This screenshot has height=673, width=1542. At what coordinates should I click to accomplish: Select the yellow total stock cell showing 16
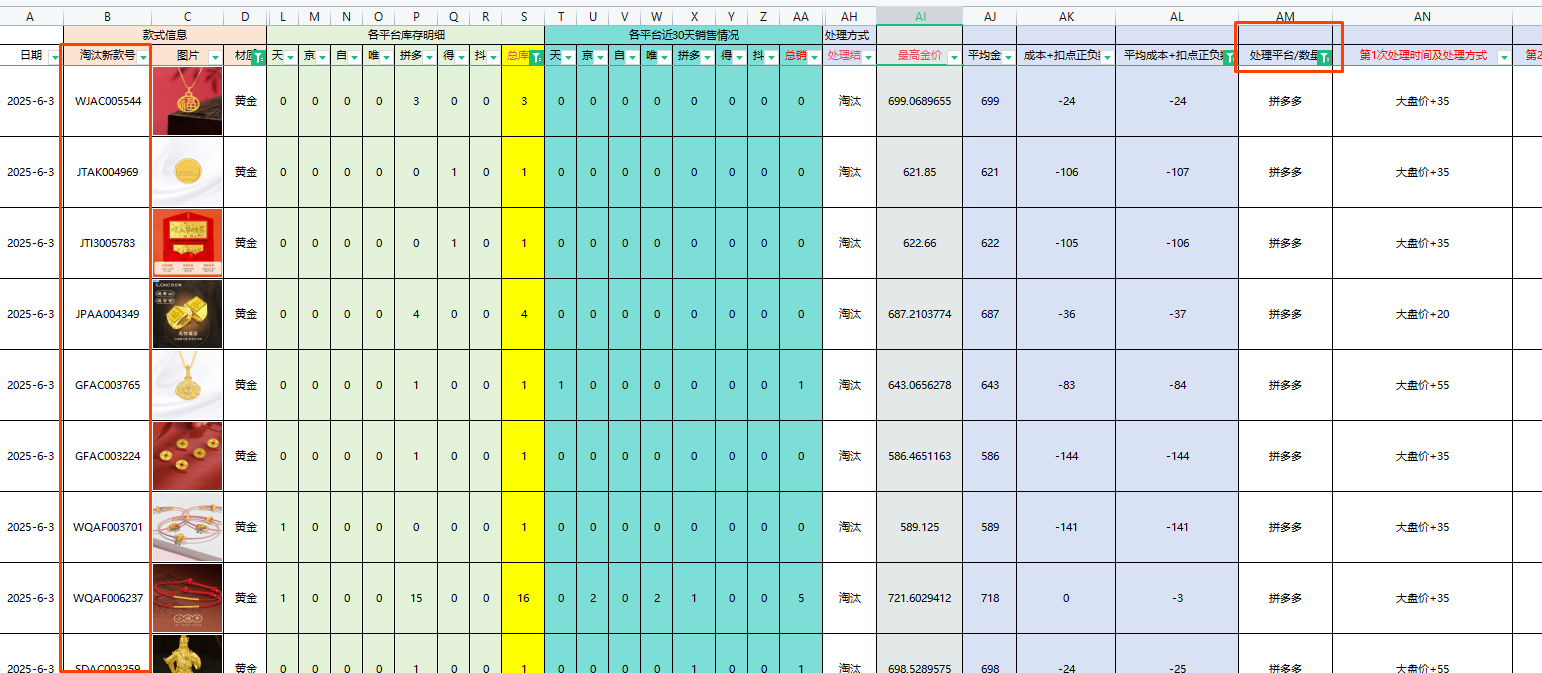click(523, 598)
